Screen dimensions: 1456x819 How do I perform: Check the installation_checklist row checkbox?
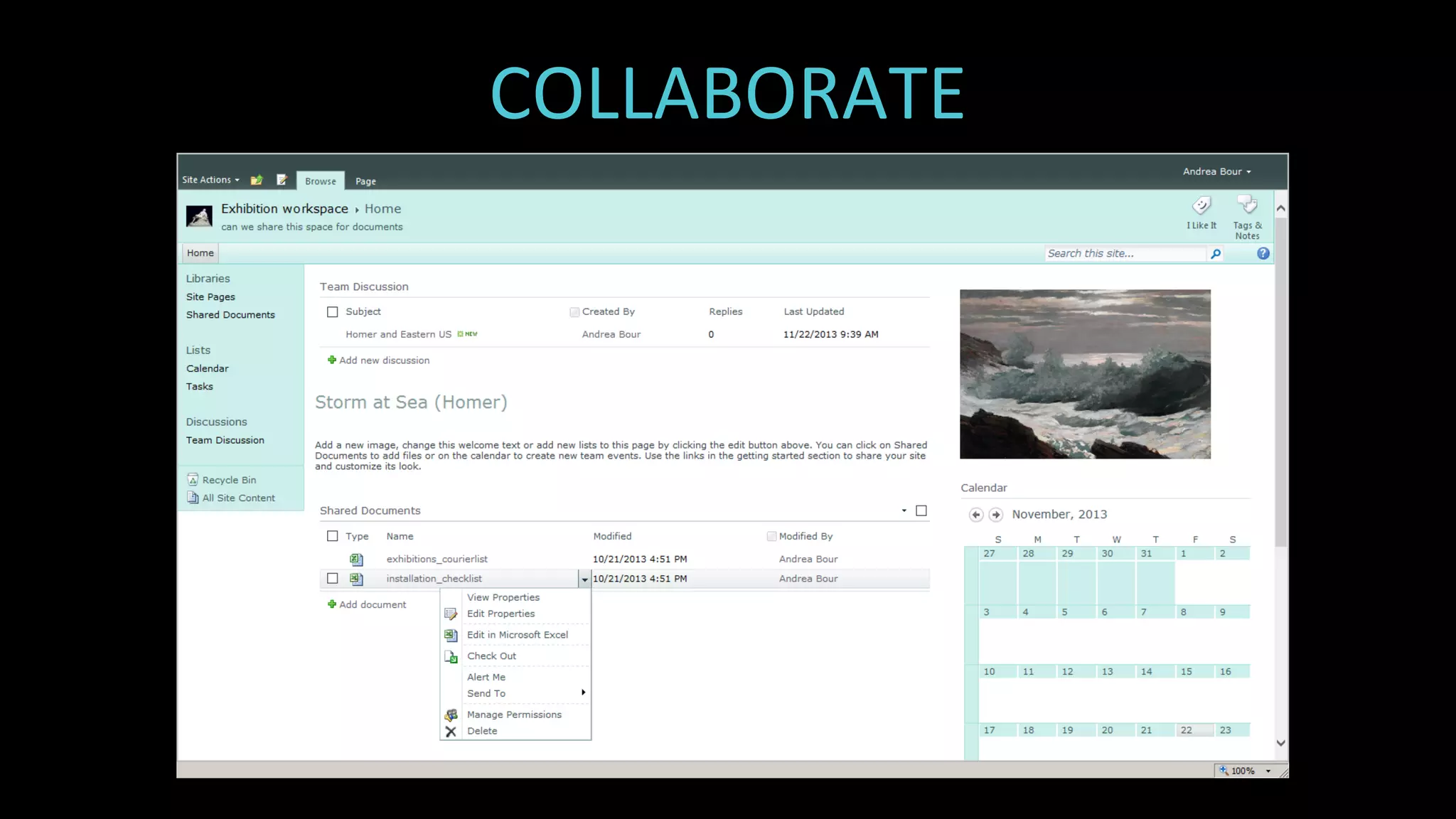(332, 579)
